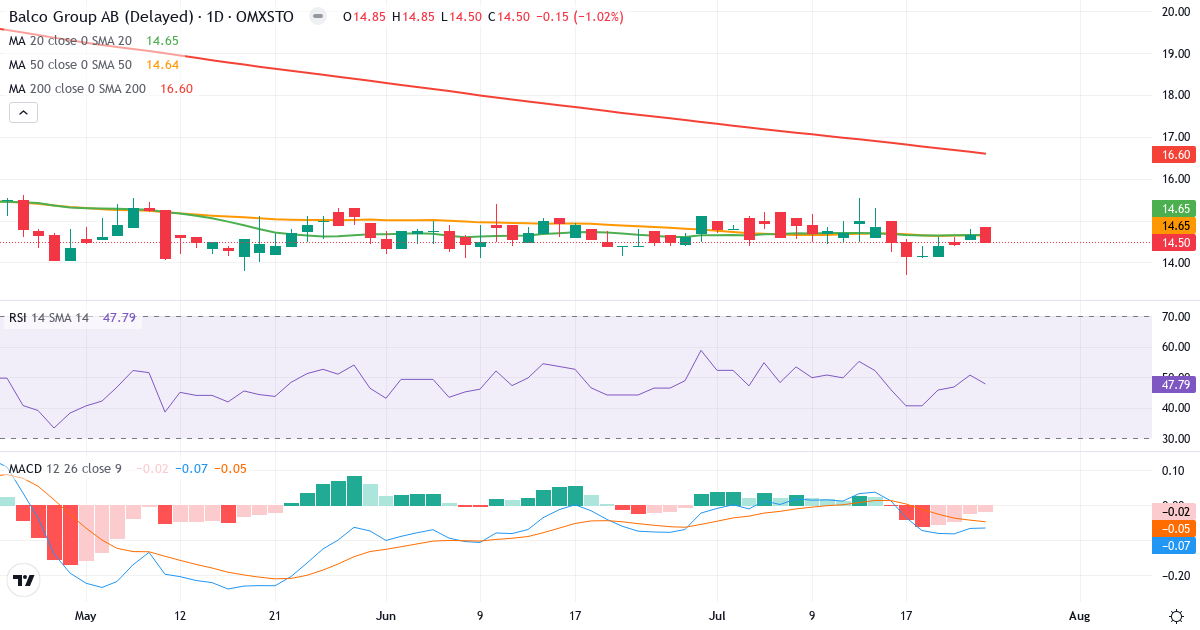Click the 0.10 MACD scale label

click(1174, 470)
